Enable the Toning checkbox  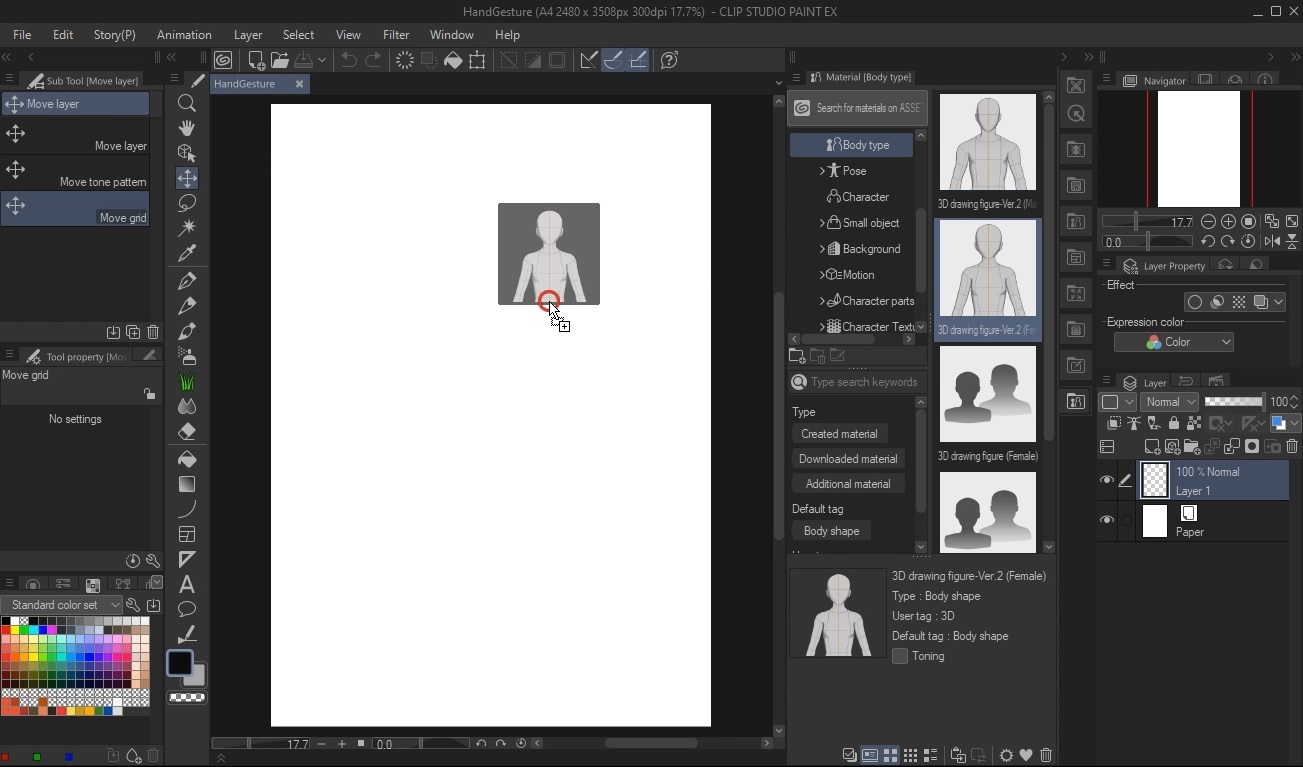click(x=900, y=656)
